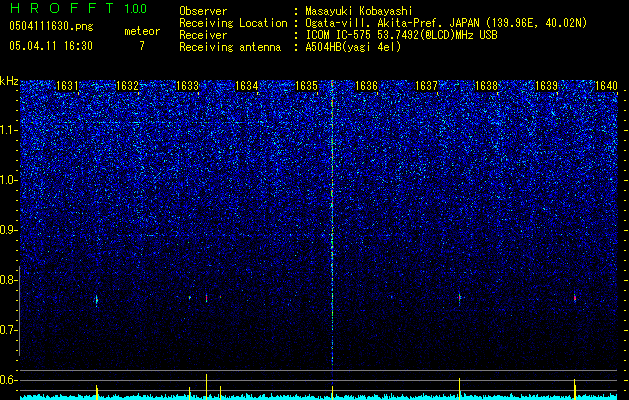Viewport: 629px width, 400px height.
Task: Click the kHz axis unit label
Action: tap(9, 81)
